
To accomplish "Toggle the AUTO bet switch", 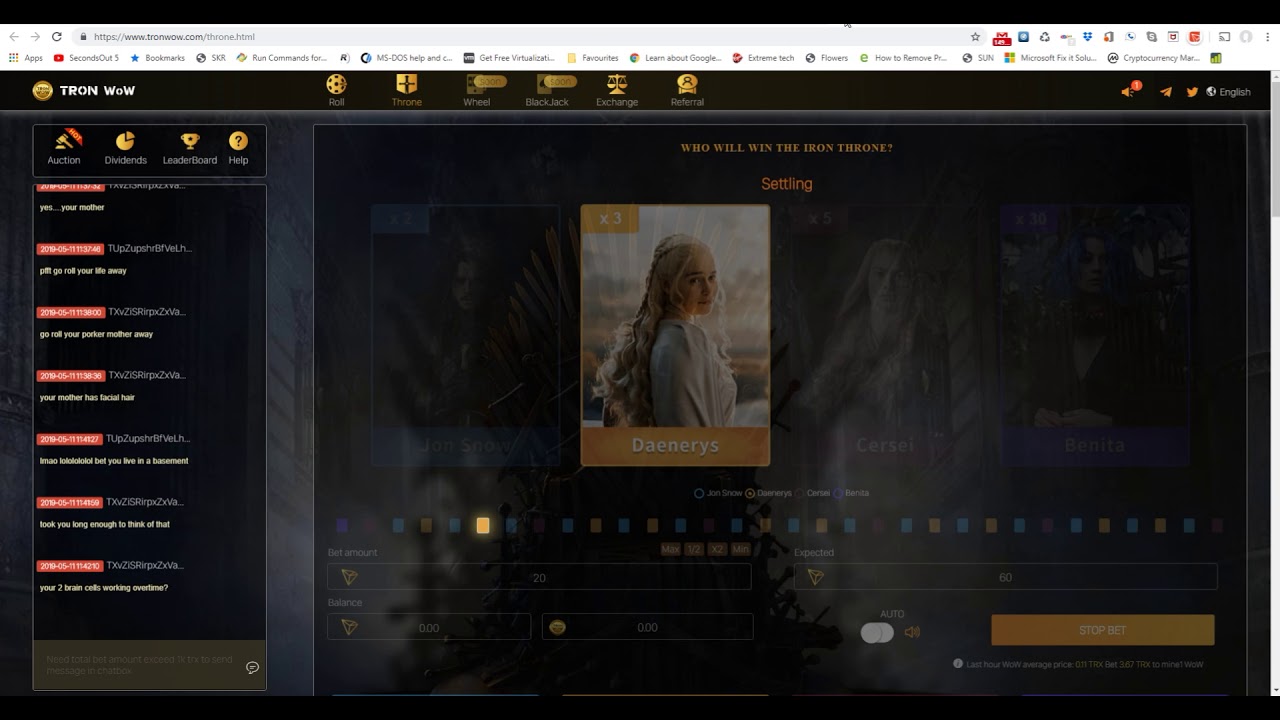I will (x=877, y=632).
